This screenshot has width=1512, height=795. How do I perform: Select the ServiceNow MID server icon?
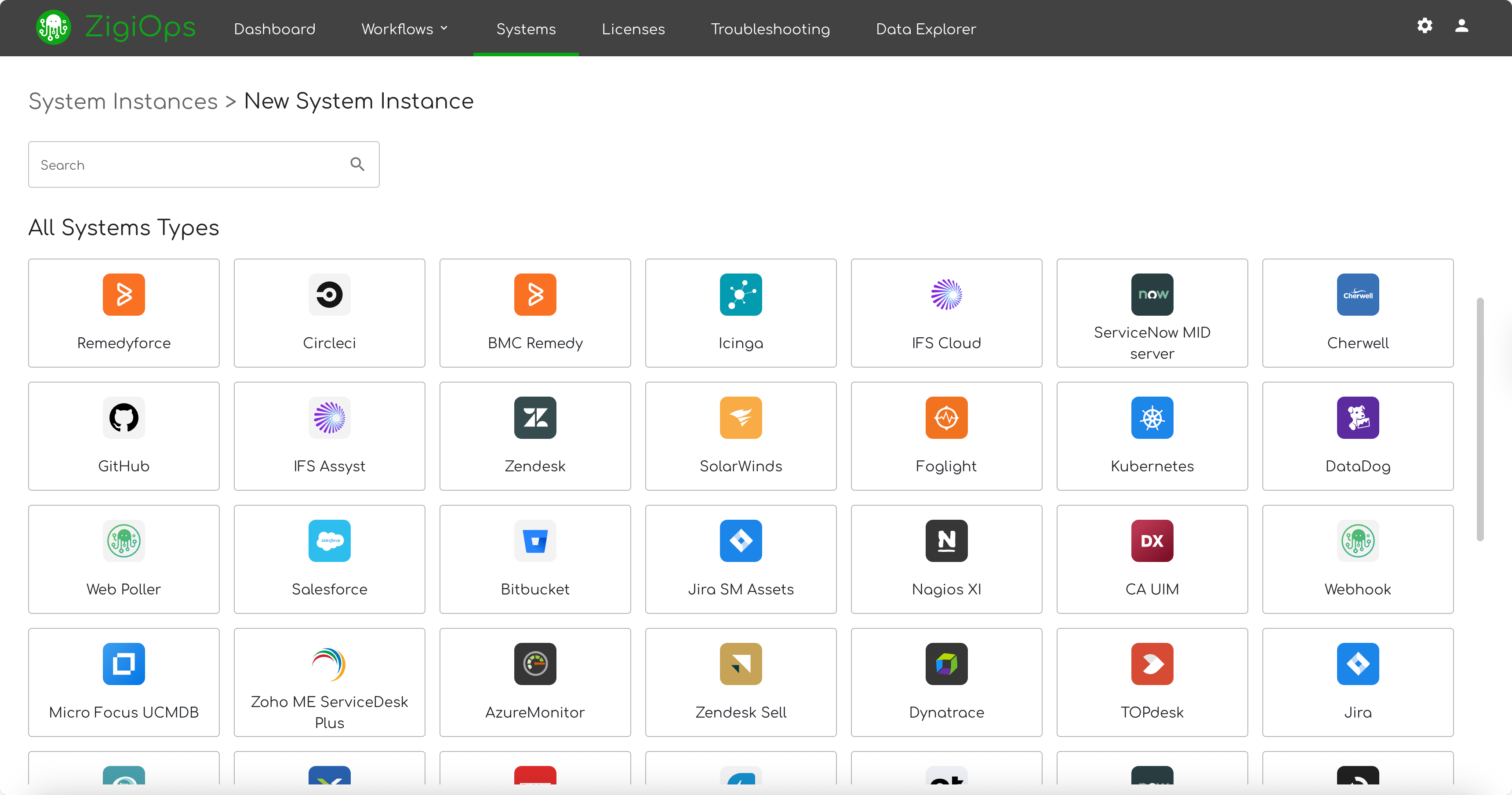(1152, 294)
